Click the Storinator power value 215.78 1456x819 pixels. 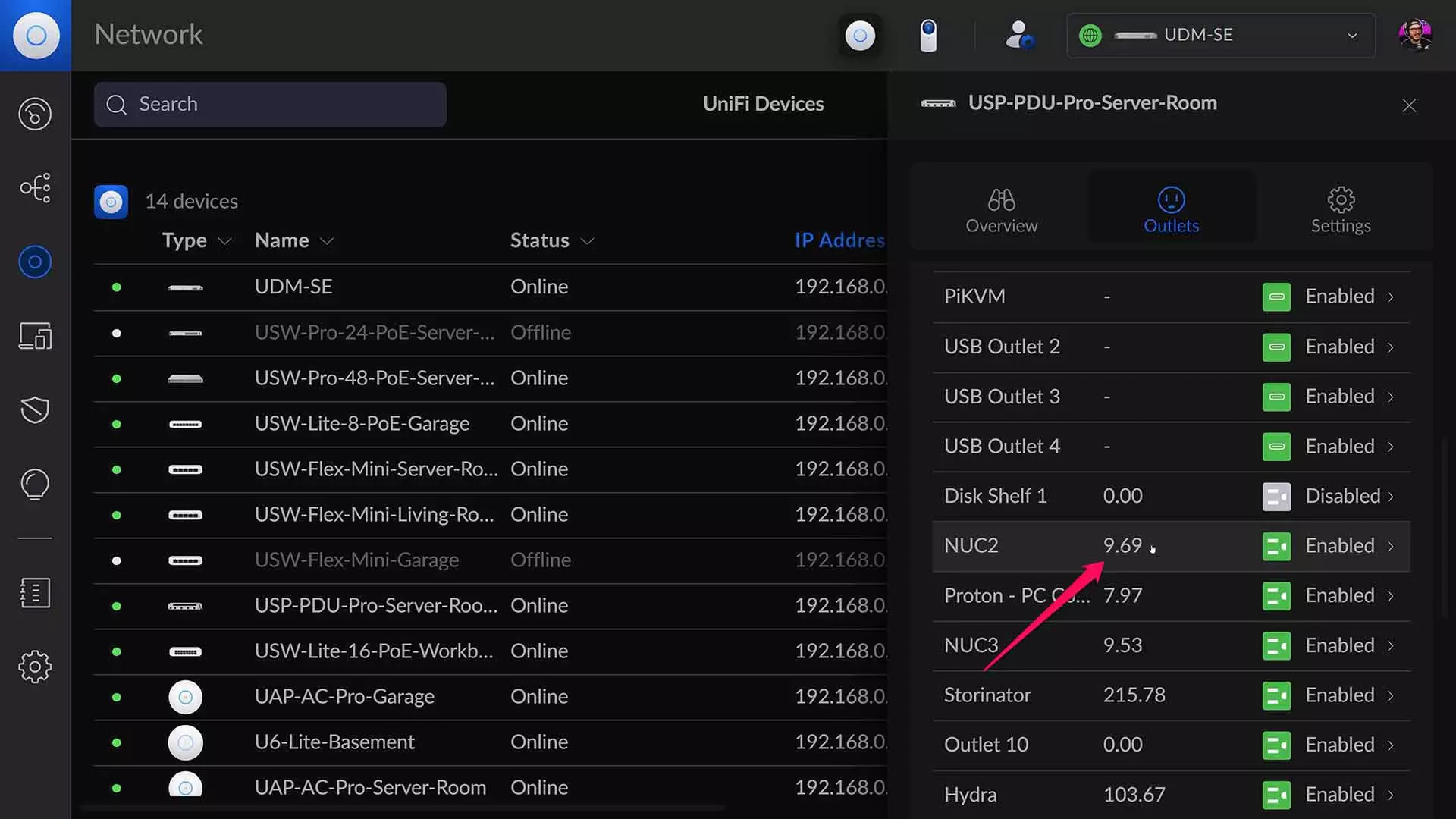pos(1134,695)
